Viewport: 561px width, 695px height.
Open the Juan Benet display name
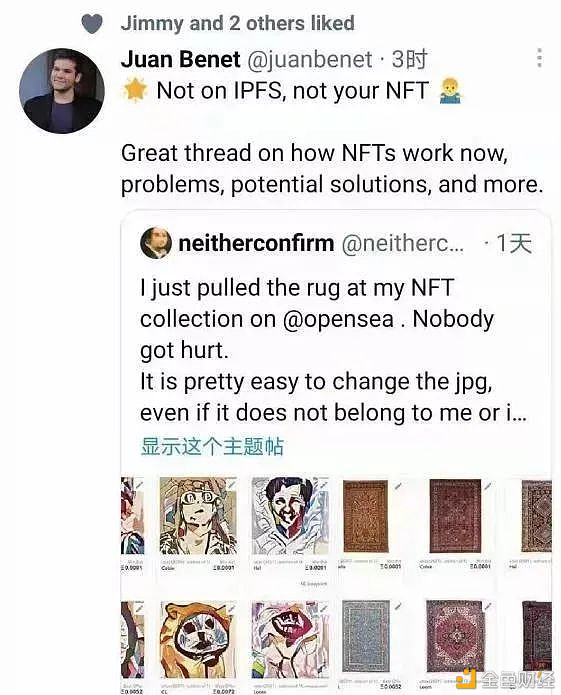(x=181, y=59)
